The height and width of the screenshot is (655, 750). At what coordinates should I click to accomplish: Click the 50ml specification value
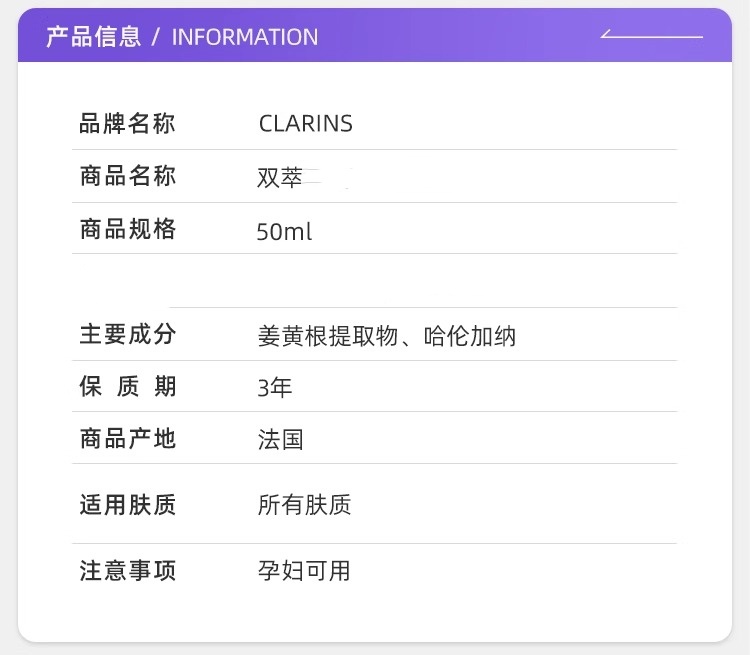[x=284, y=231]
